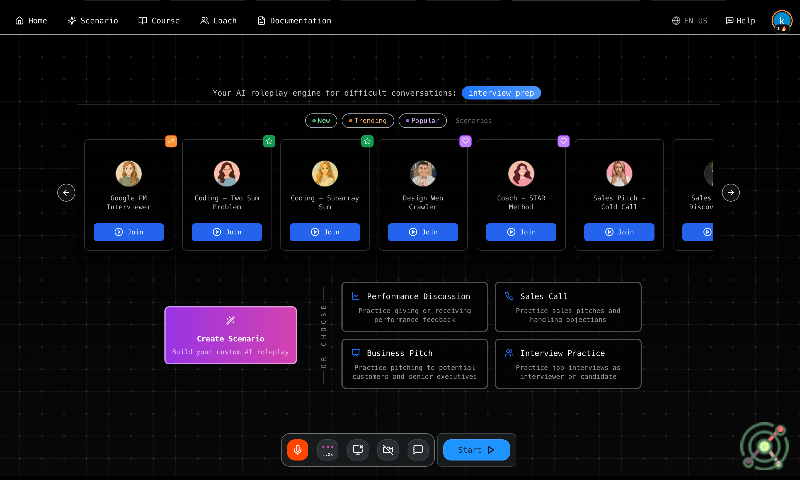Expand the Scenario menu in navbar
800x480 pixels.
pyautogui.click(x=92, y=20)
